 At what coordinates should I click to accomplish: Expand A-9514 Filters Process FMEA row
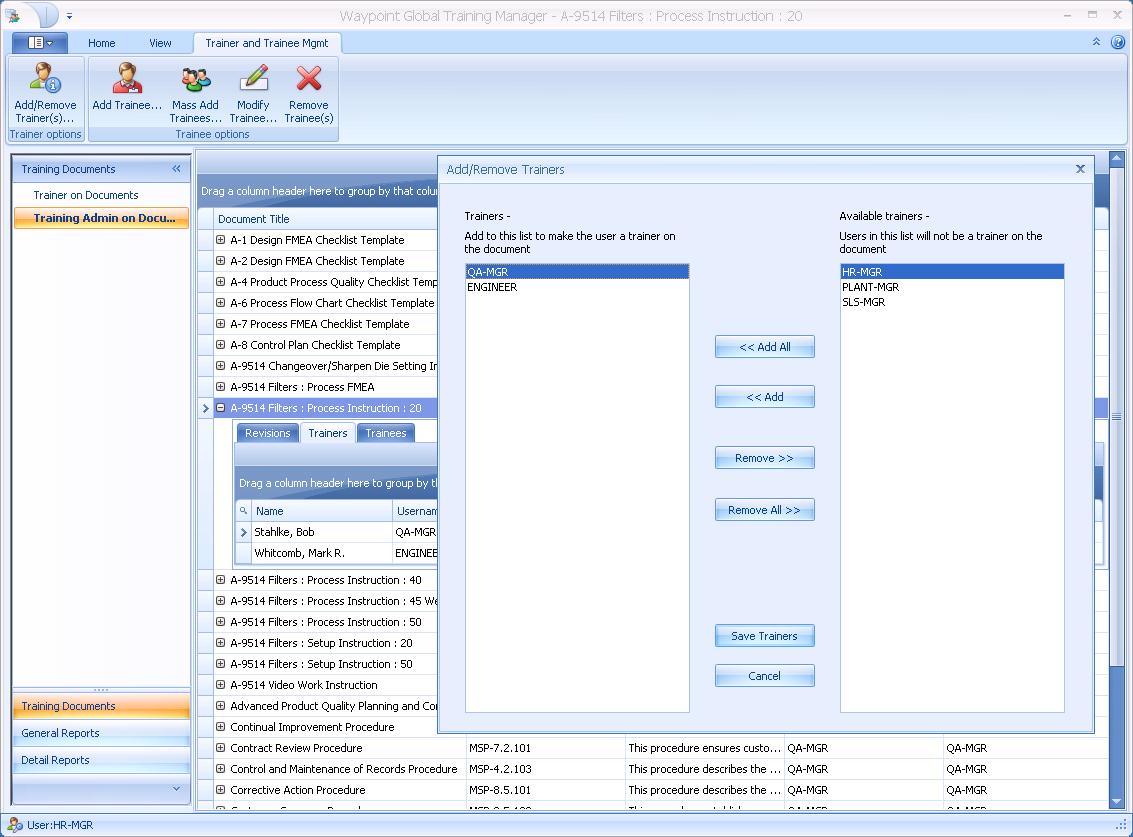[x=220, y=386]
